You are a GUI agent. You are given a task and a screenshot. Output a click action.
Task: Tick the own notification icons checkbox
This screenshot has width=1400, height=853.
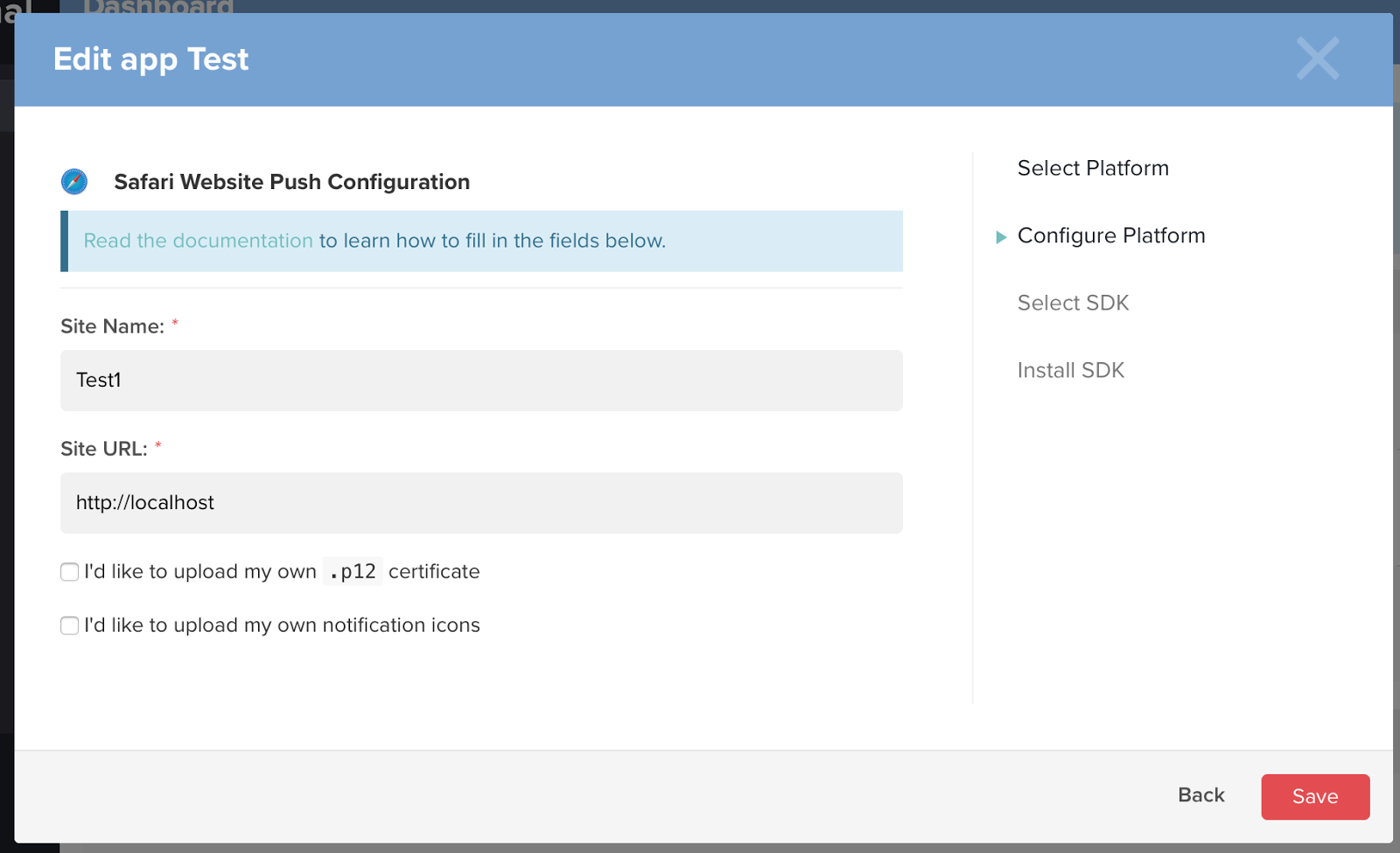pos(70,626)
